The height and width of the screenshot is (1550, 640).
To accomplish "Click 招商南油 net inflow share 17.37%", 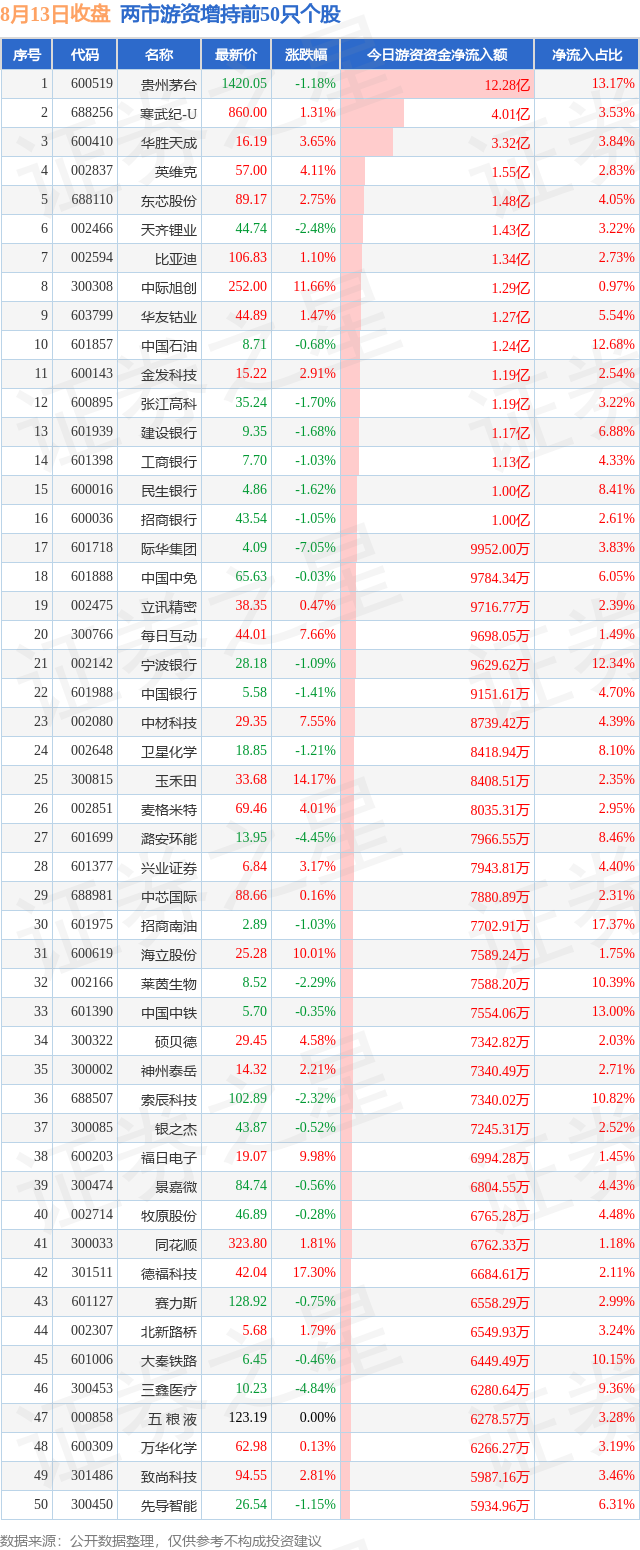I will click(613, 925).
